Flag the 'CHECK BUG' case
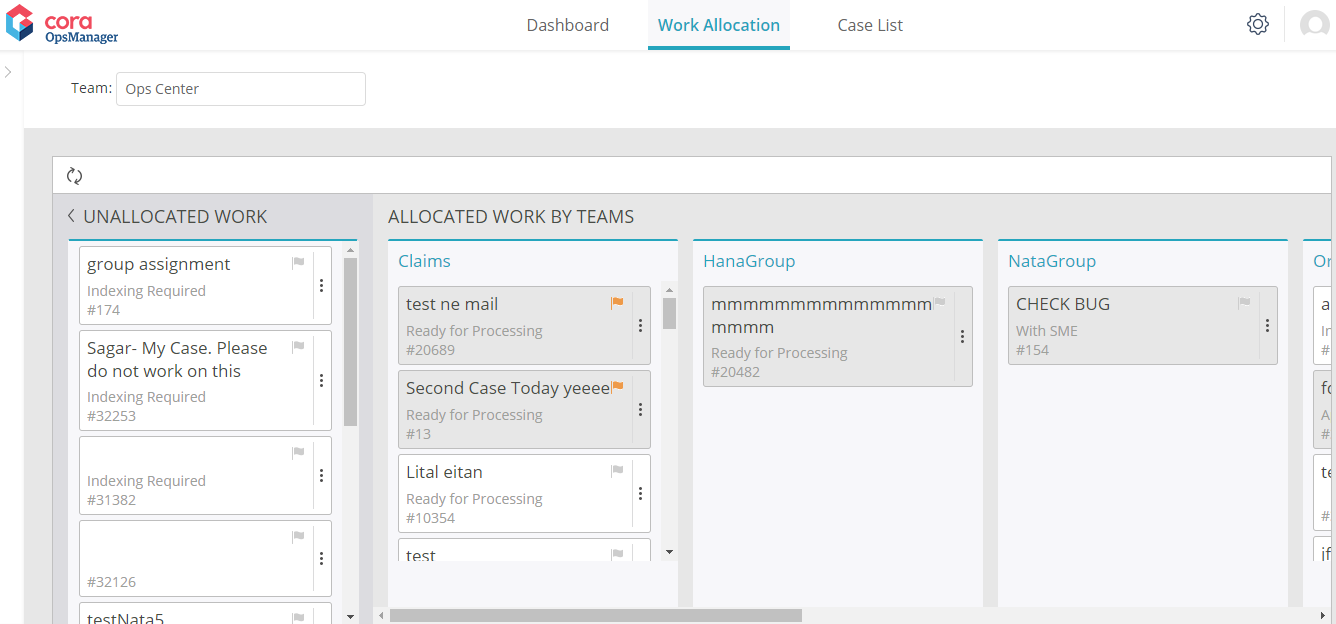Image resolution: width=1336 pixels, height=624 pixels. click(1244, 303)
